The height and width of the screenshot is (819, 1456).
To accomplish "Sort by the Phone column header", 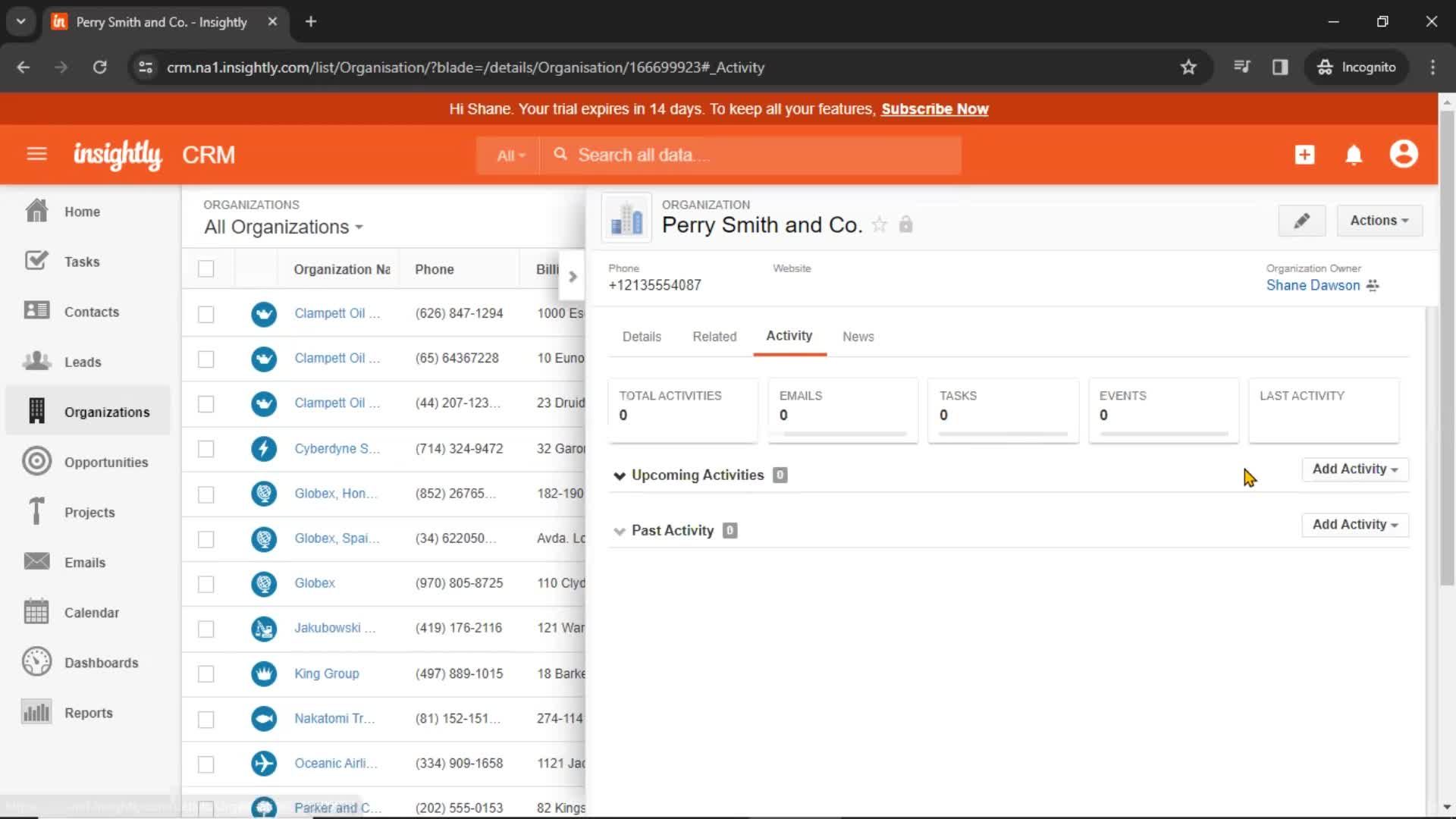I will point(435,269).
